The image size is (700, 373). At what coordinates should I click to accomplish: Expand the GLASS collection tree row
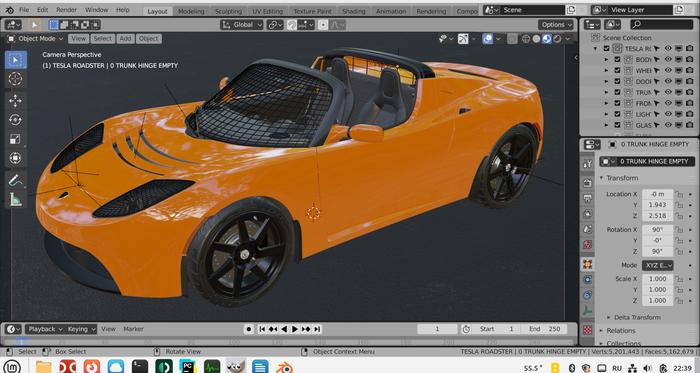[606, 125]
